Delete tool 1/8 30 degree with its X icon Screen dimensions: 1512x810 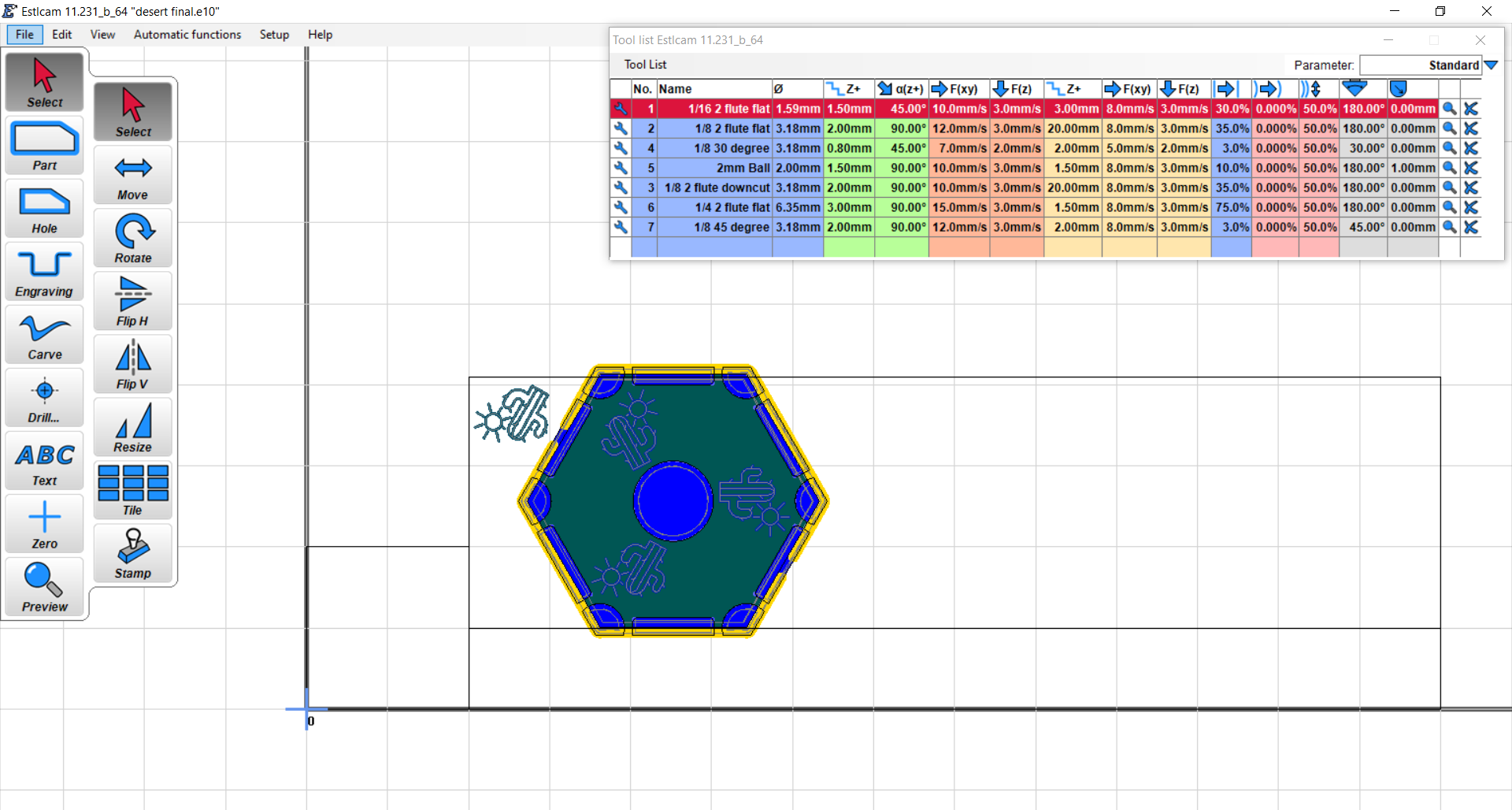click(1470, 148)
